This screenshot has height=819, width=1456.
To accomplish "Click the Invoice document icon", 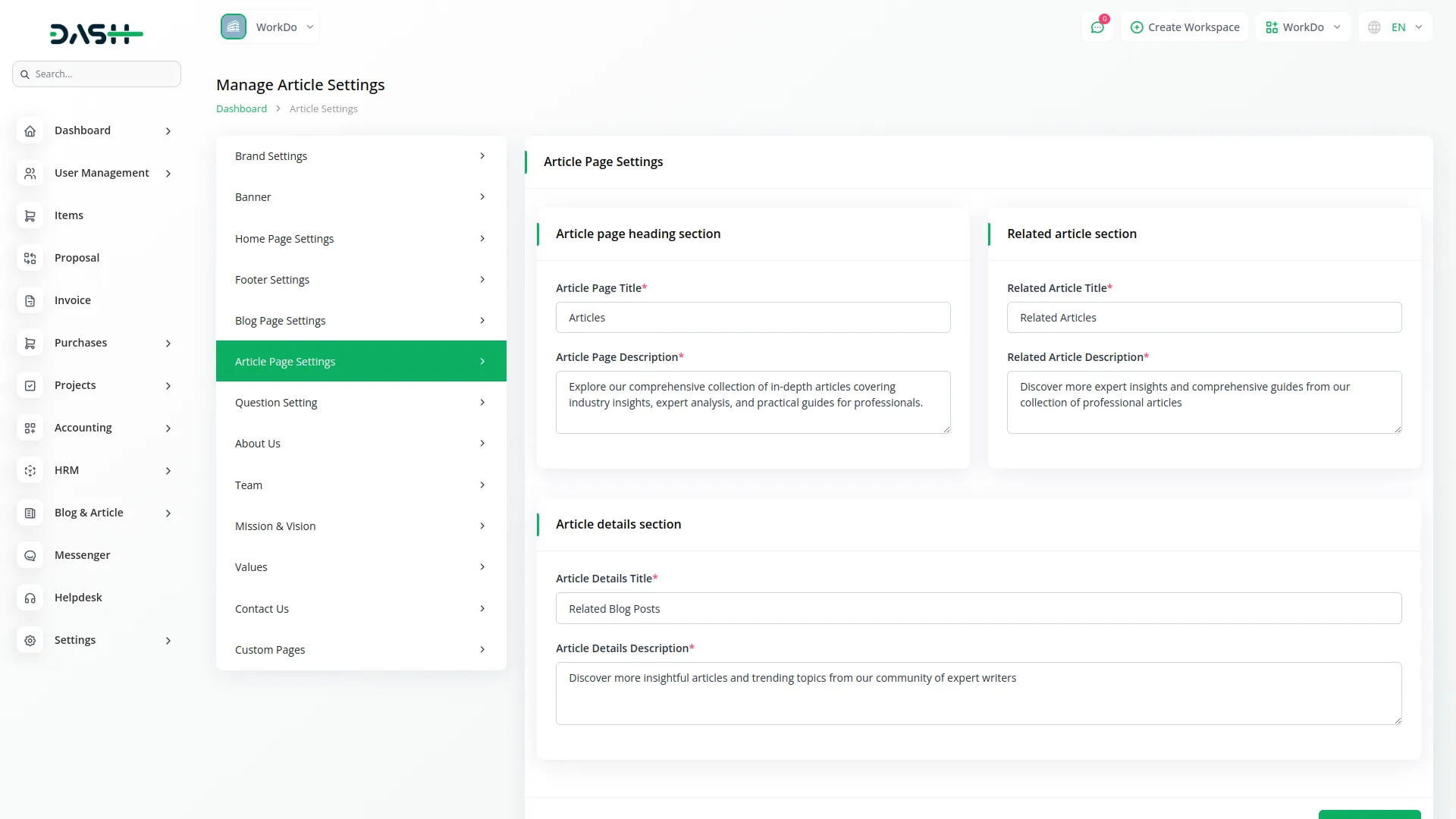I will coord(30,301).
